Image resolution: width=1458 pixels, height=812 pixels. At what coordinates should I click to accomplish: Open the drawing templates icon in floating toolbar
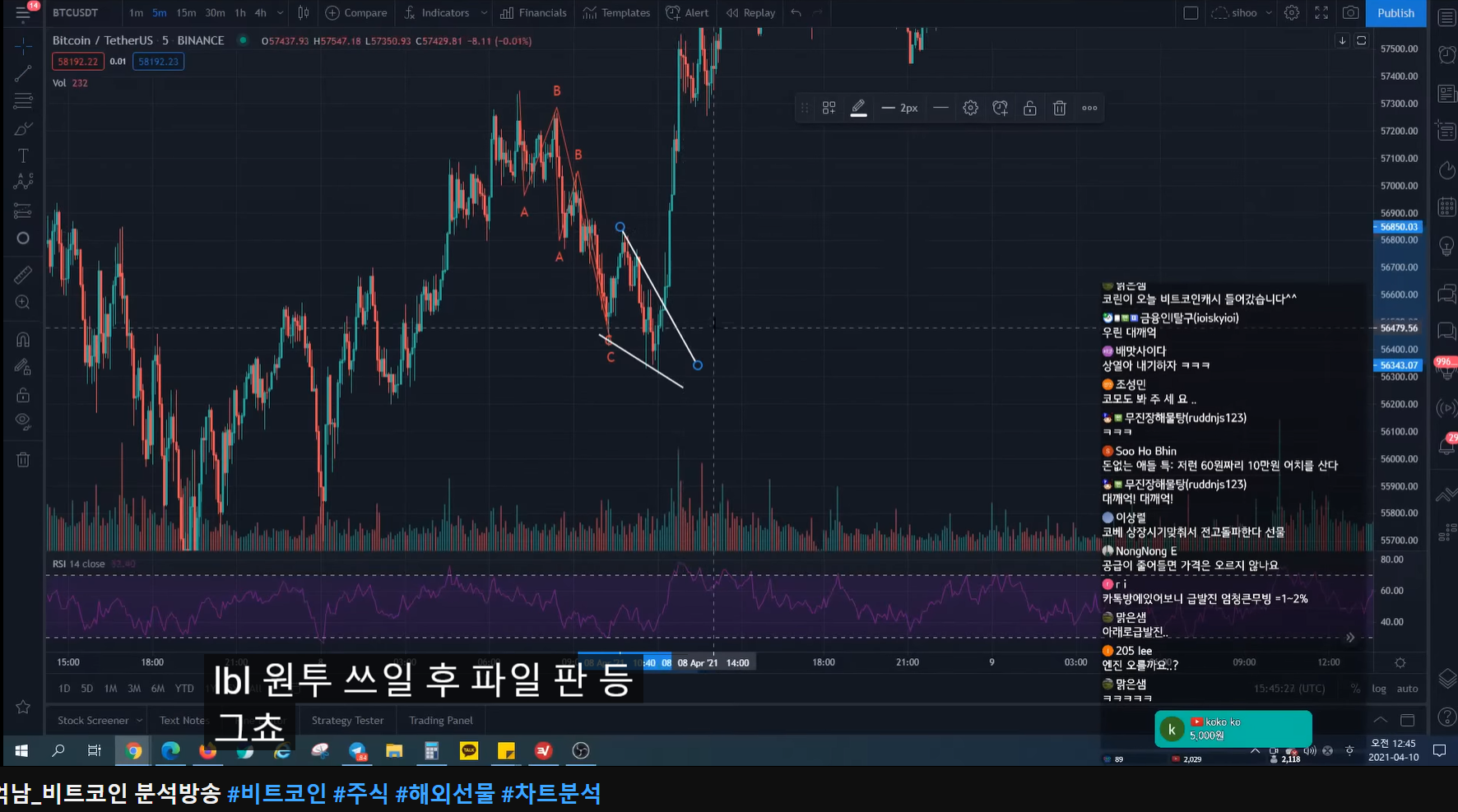coord(829,108)
